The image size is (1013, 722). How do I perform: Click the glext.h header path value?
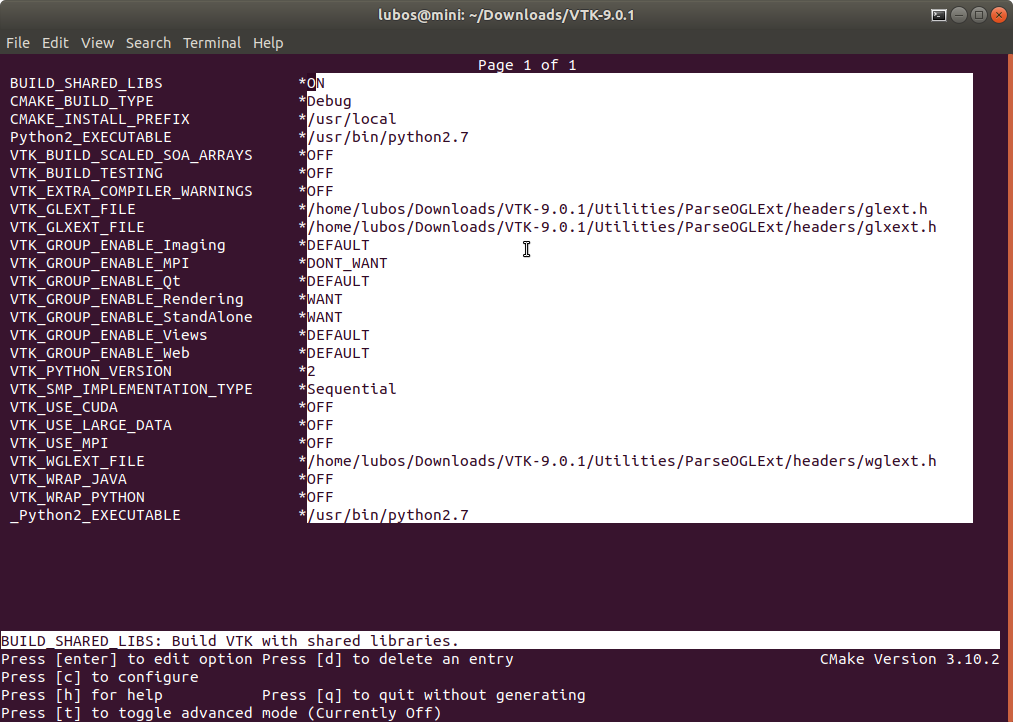(x=617, y=209)
